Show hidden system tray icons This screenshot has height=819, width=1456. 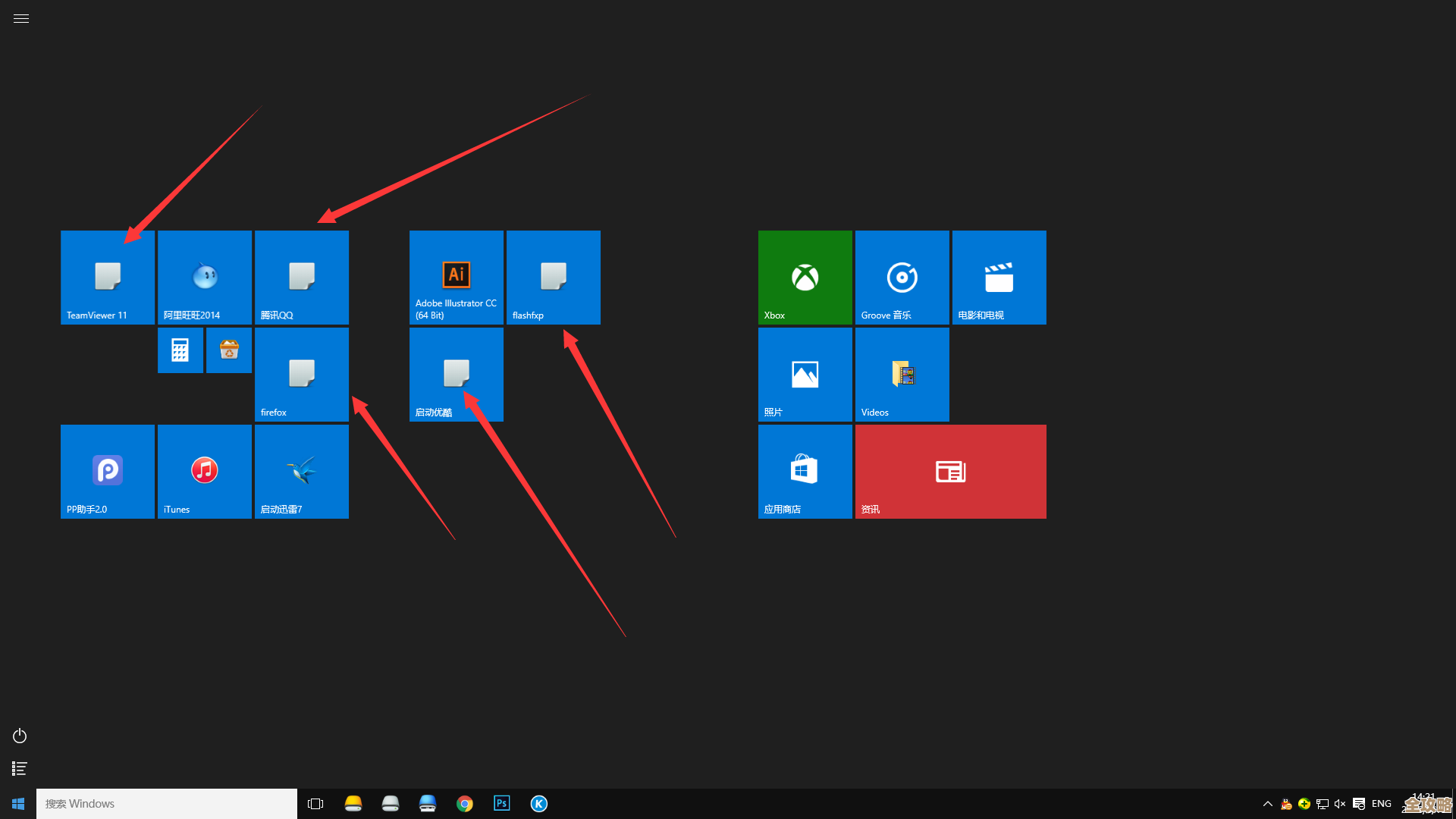[1267, 804]
